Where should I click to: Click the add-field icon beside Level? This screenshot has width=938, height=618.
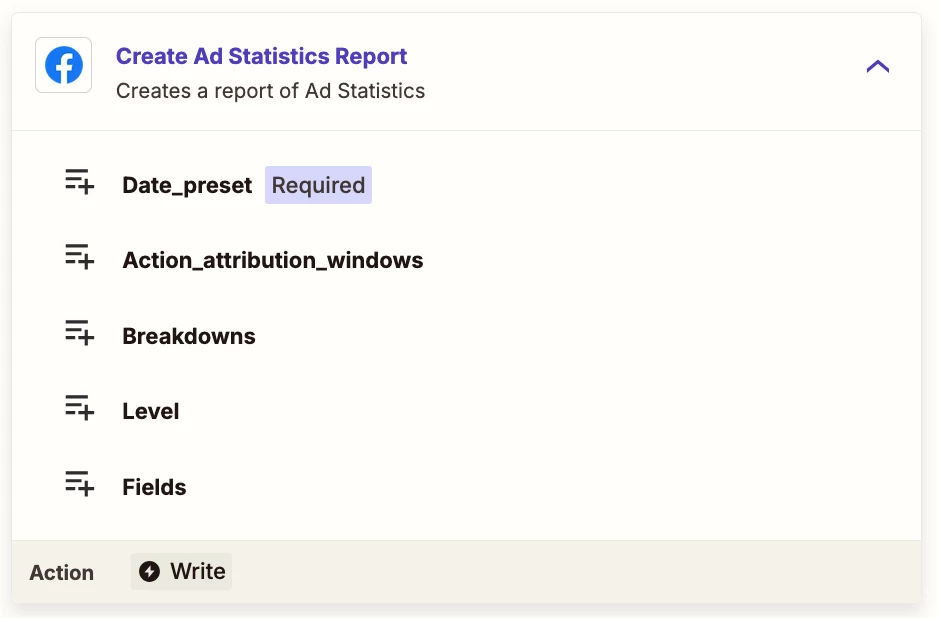point(80,408)
